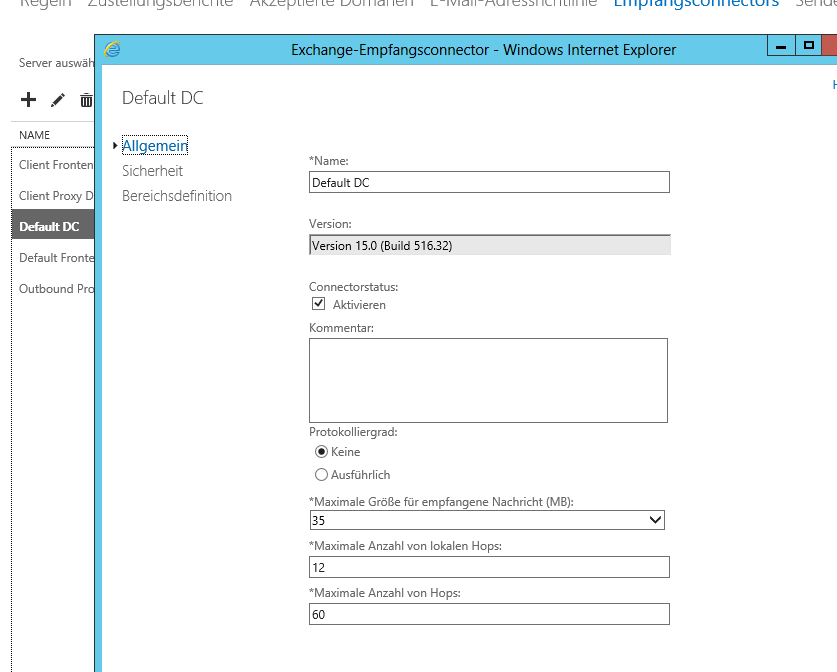Screen dimensions: 837x672
Task: Toggle the Aktivieren checkbox
Action: click(x=319, y=304)
